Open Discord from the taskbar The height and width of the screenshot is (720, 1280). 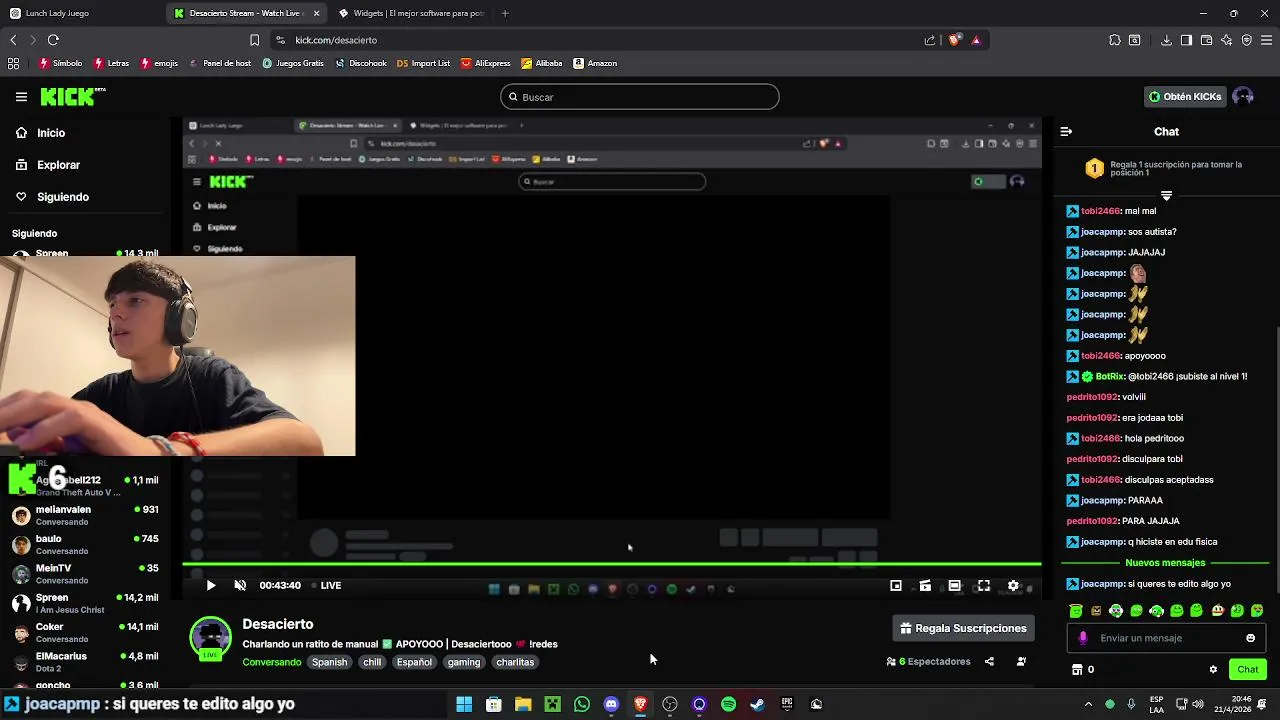click(x=611, y=704)
